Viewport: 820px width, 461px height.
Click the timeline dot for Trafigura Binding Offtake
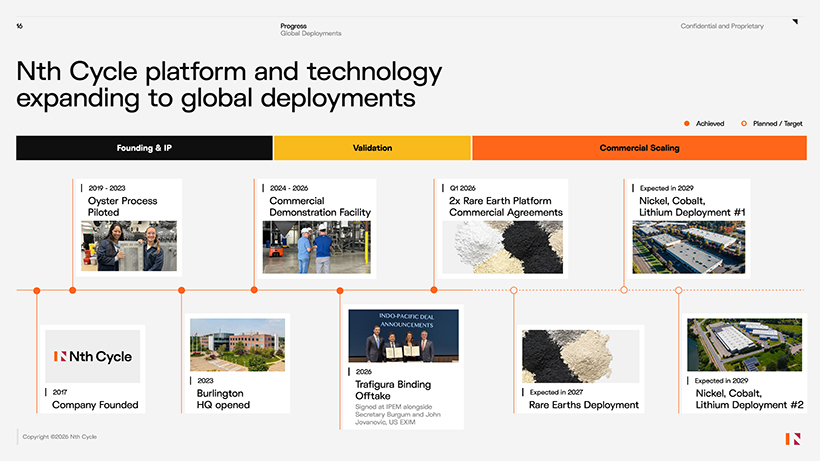click(x=340, y=290)
